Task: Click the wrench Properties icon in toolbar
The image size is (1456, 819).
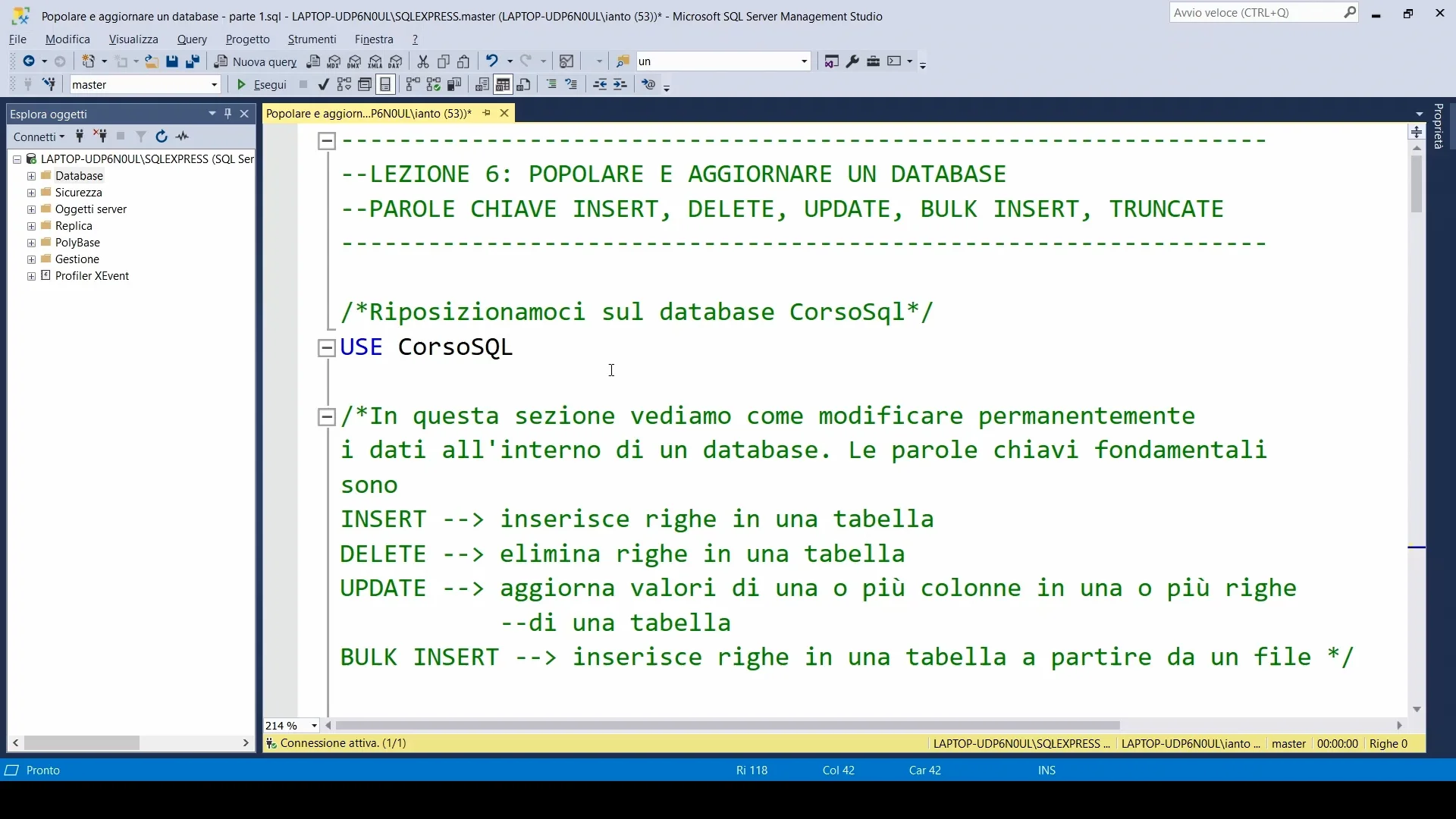Action: pyautogui.click(x=852, y=61)
